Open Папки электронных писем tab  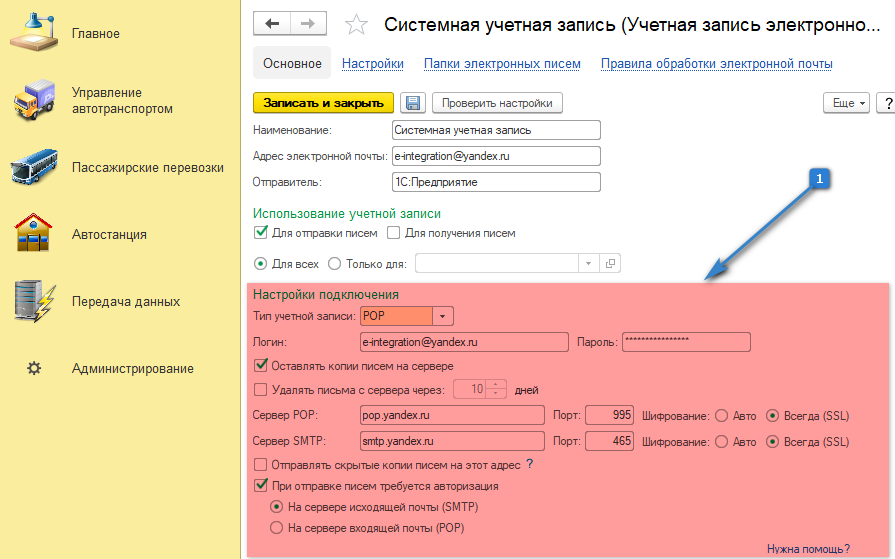click(502, 64)
